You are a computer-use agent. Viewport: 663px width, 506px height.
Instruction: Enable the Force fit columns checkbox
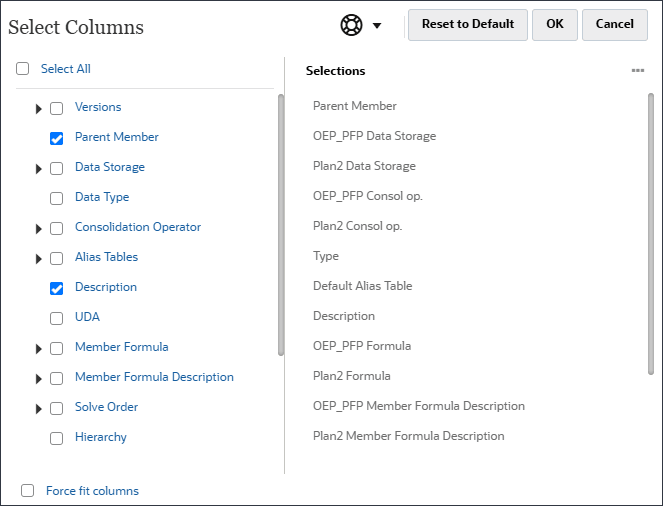point(28,491)
